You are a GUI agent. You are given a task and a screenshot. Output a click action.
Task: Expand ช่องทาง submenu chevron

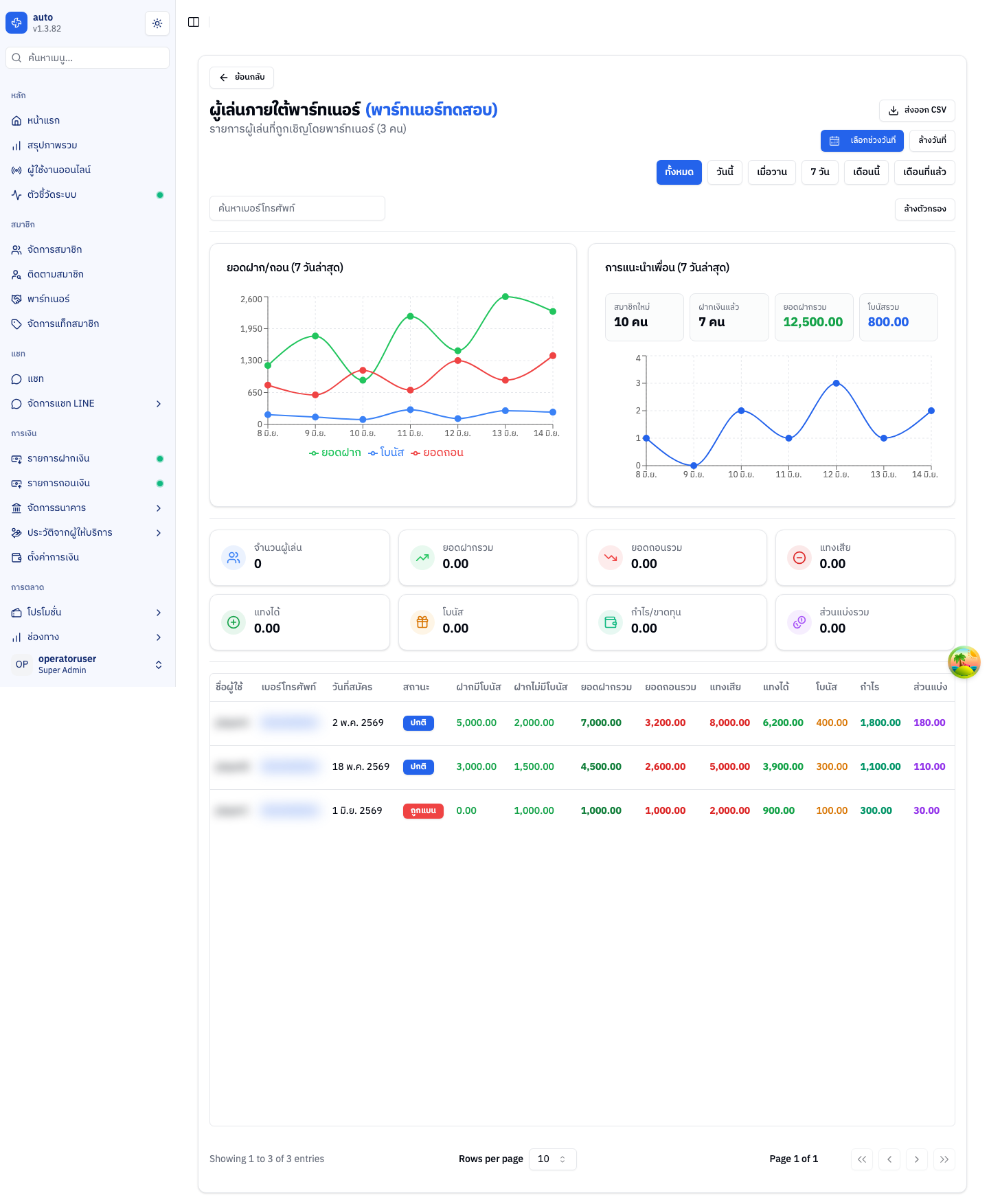point(159,637)
